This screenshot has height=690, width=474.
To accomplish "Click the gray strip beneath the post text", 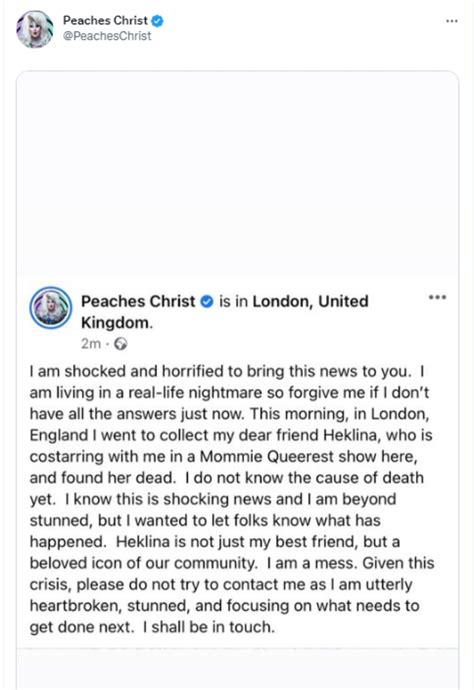I will 237,669.
